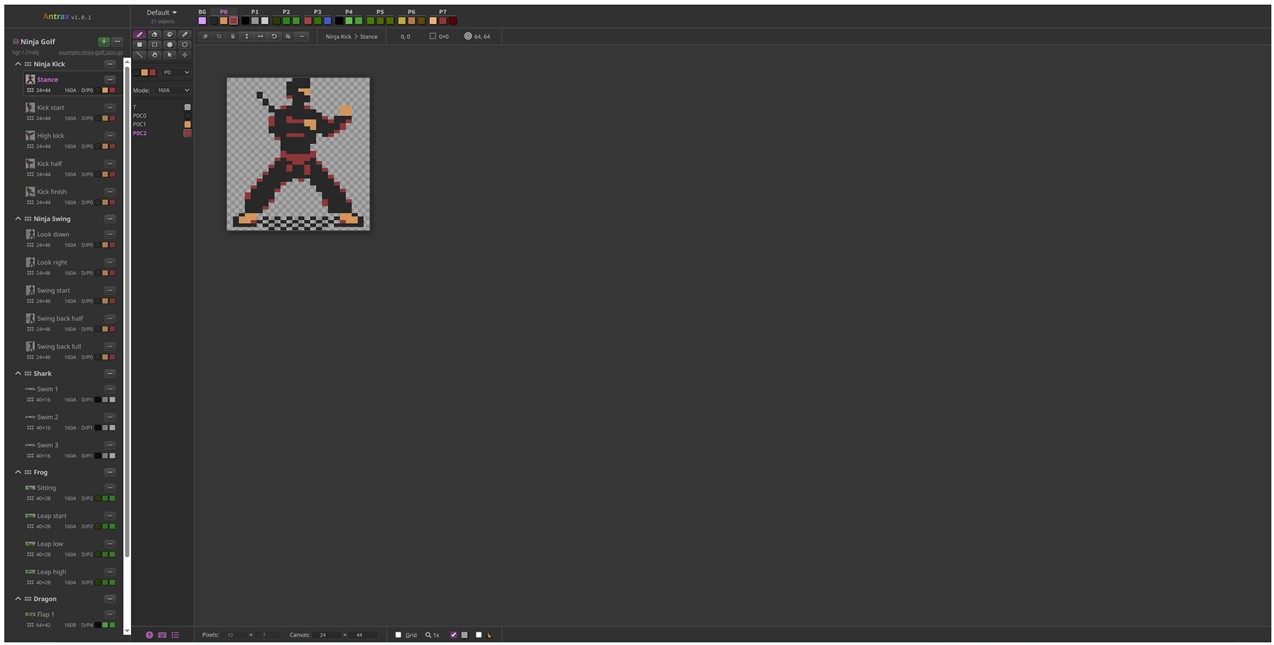Click the rotate icon in the edit toolbar
This screenshot has width=1274, height=645.
276,36
